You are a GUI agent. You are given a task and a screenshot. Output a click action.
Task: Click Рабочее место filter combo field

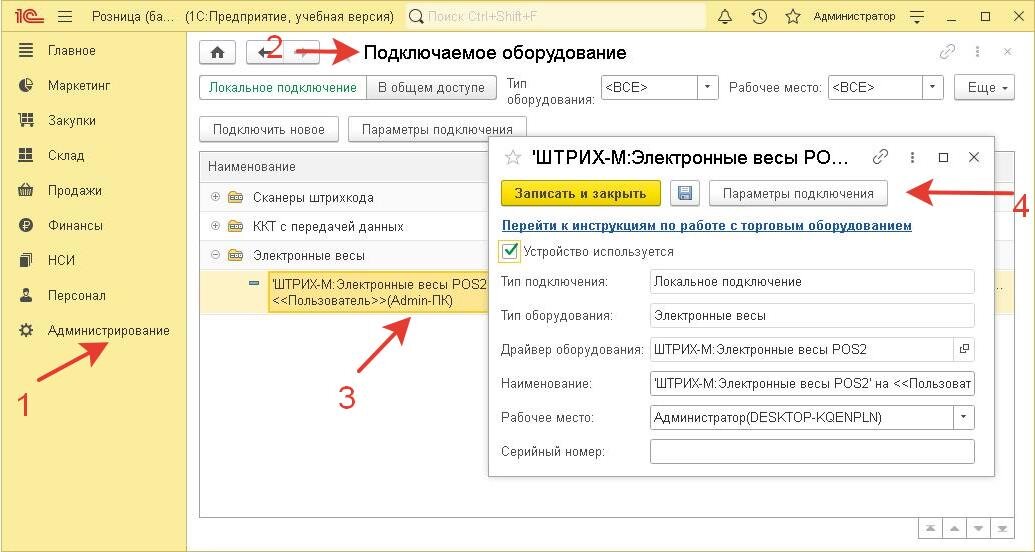[875, 87]
